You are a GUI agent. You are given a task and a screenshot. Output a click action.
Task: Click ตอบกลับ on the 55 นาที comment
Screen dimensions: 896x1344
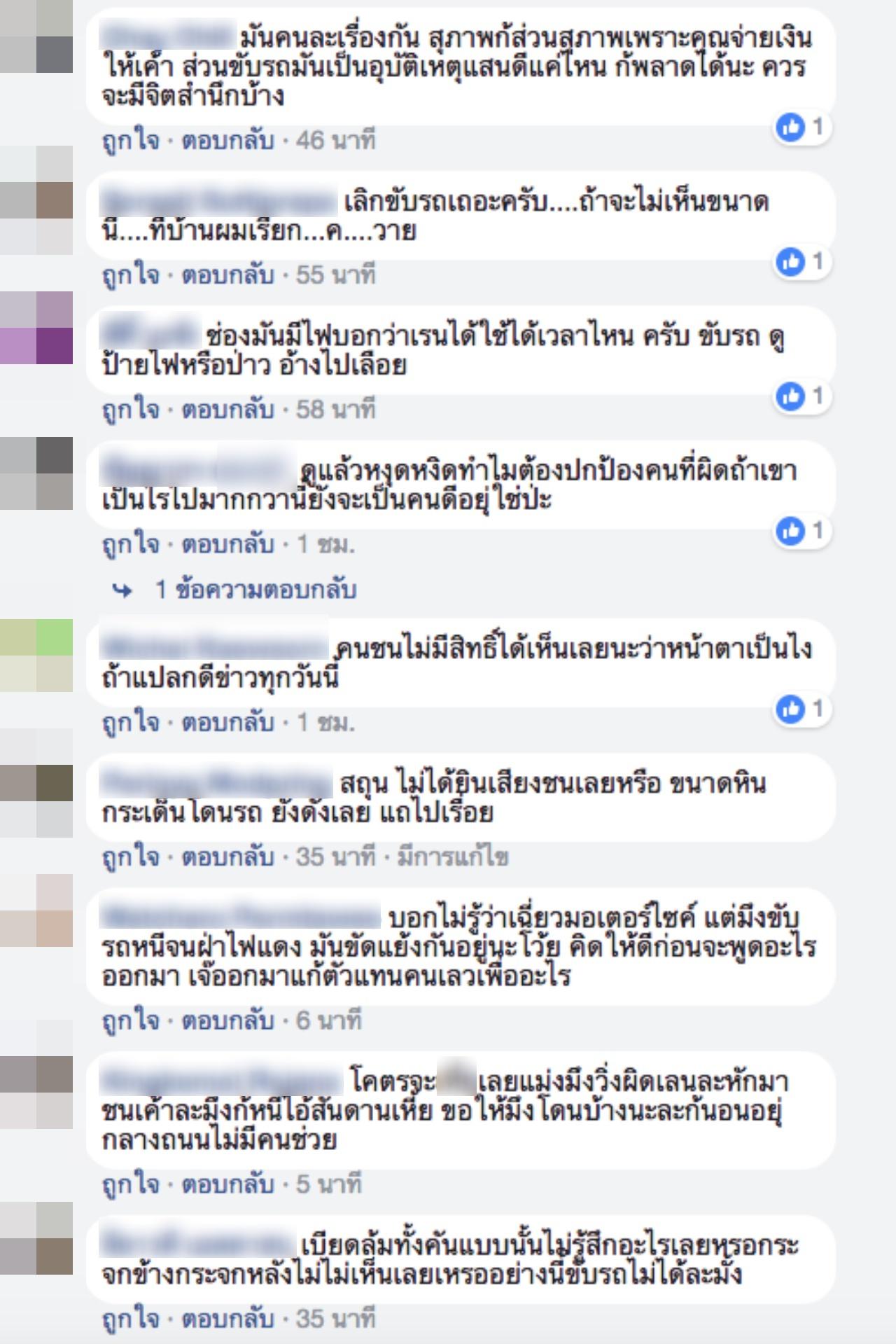coord(227,275)
